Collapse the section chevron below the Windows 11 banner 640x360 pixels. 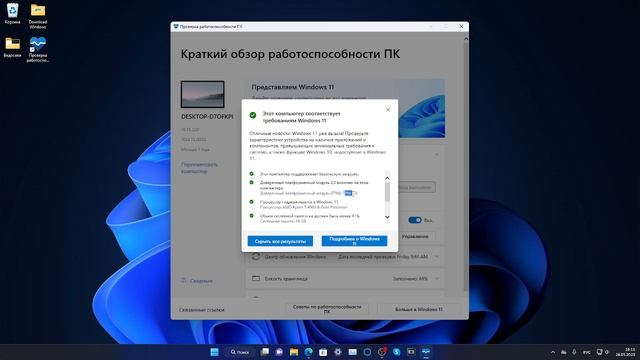(436, 155)
